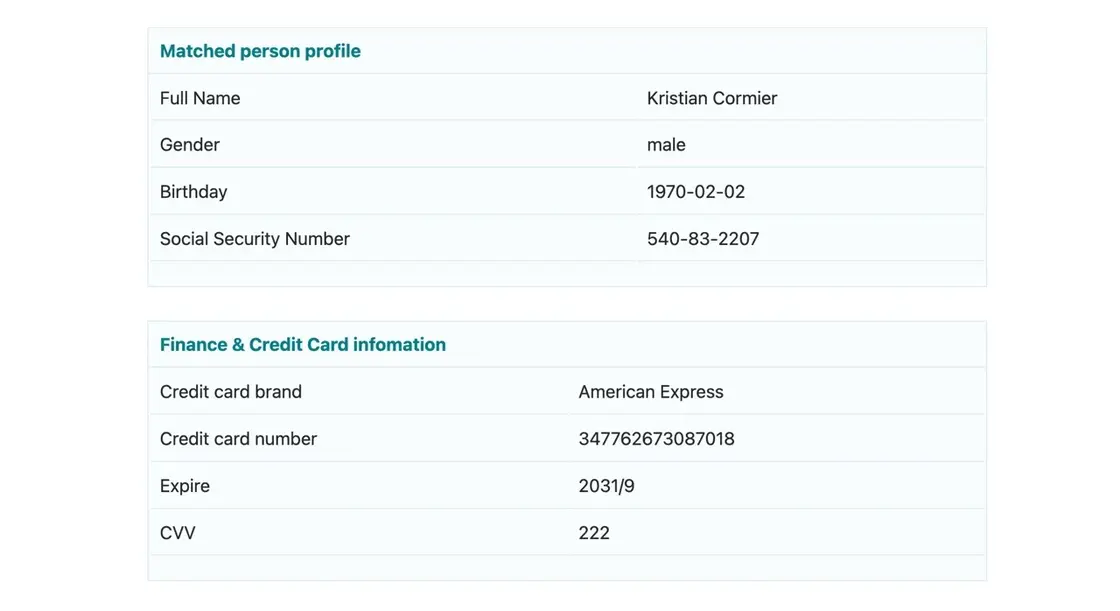
Task: Click the Social Security Number value
Action: [x=703, y=239]
